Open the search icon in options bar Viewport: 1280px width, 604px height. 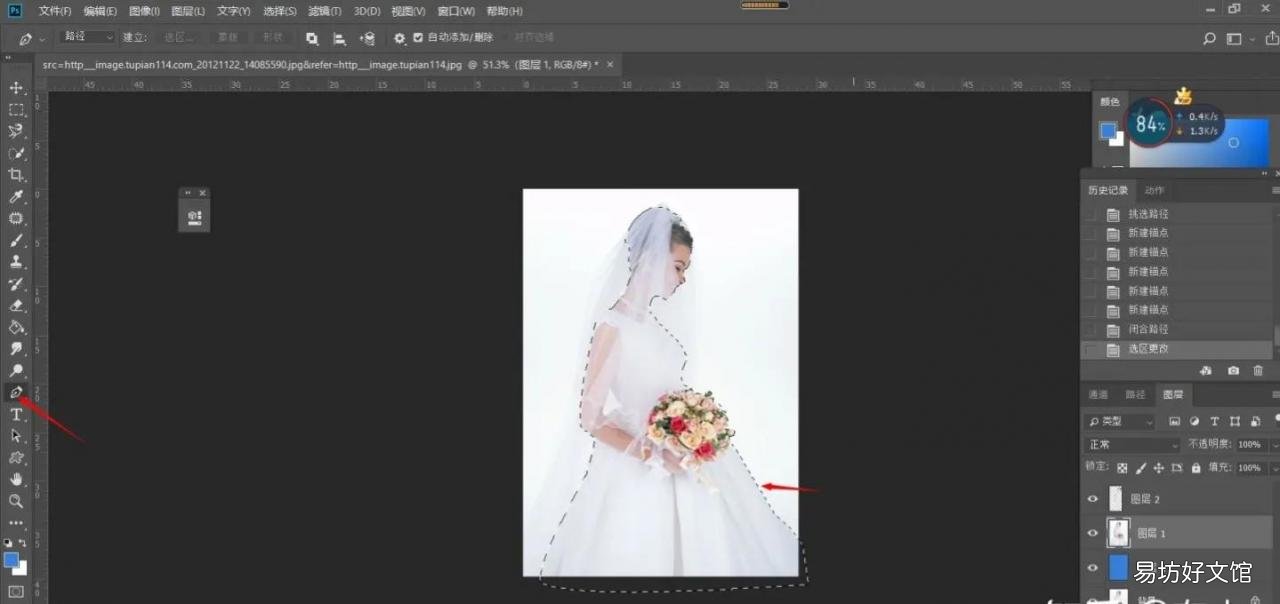pyautogui.click(x=1209, y=38)
